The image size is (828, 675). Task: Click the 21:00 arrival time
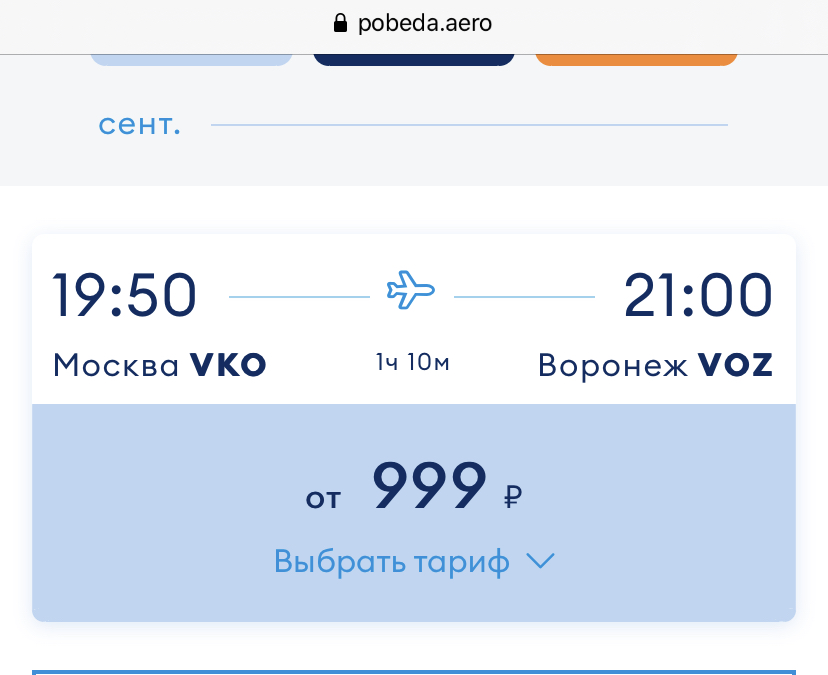(698, 295)
